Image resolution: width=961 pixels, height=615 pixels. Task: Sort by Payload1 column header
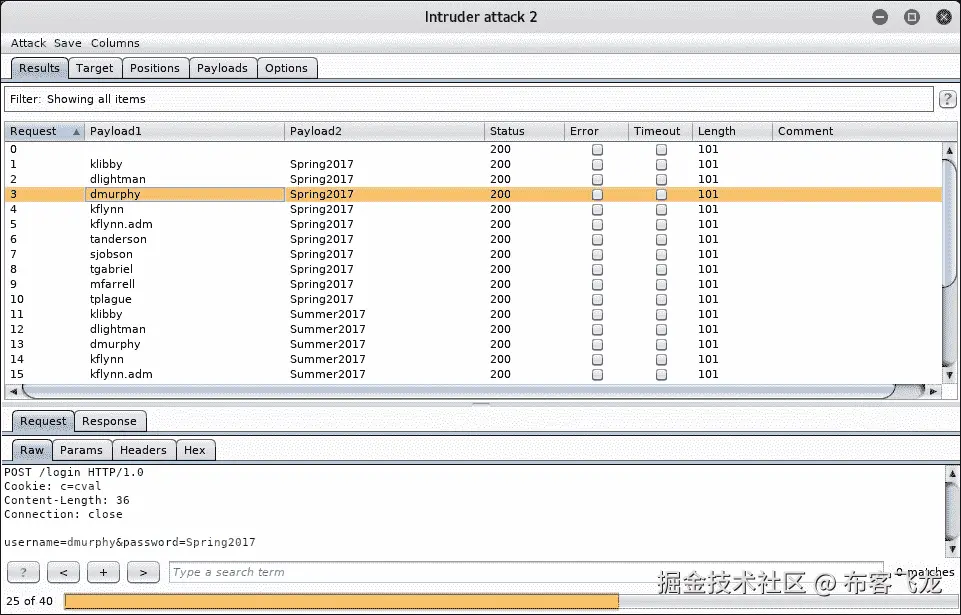pos(184,131)
